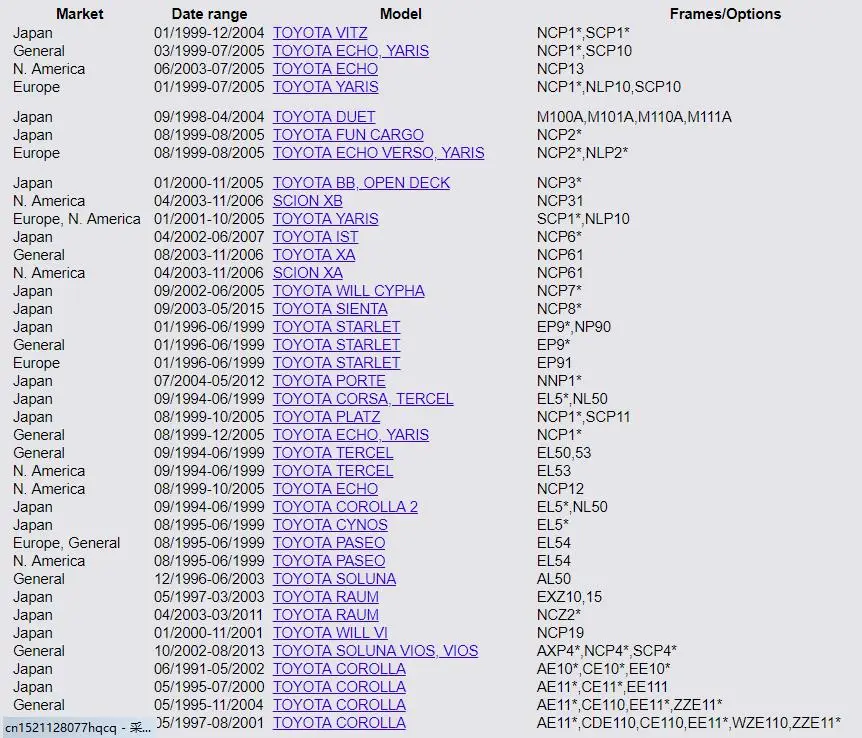This screenshot has height=738, width=862.
Task: Open the TOYOTA VITZ model link
Action: click(x=320, y=33)
